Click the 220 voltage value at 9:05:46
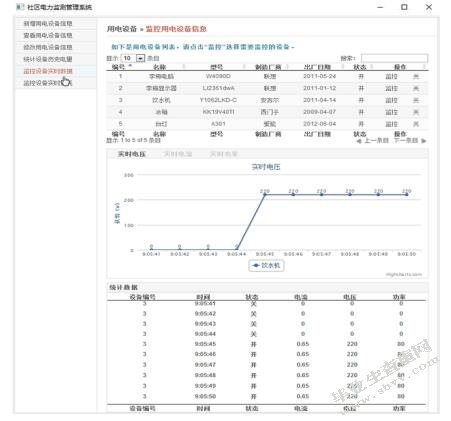The image size is (451, 421). pos(352,354)
